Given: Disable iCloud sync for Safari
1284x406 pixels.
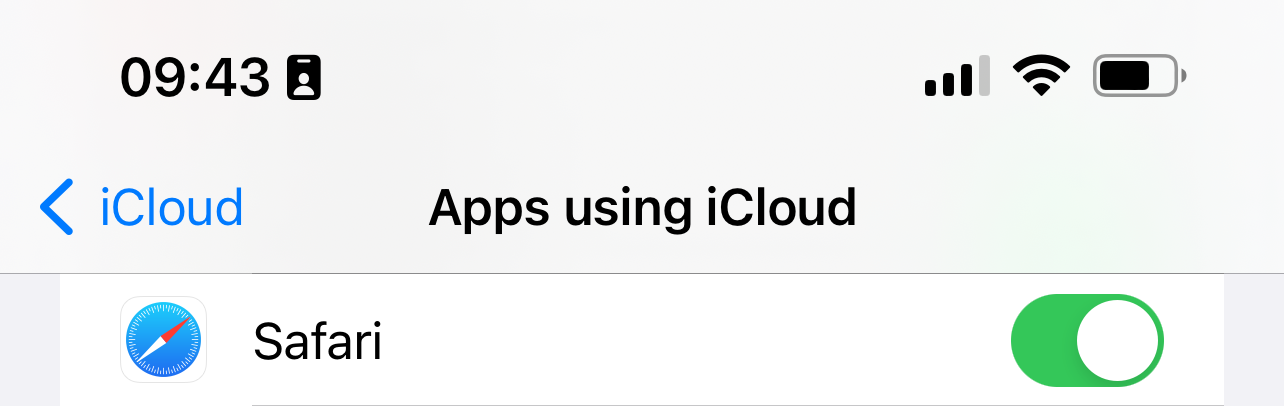Looking at the screenshot, I should pos(1088,340).
